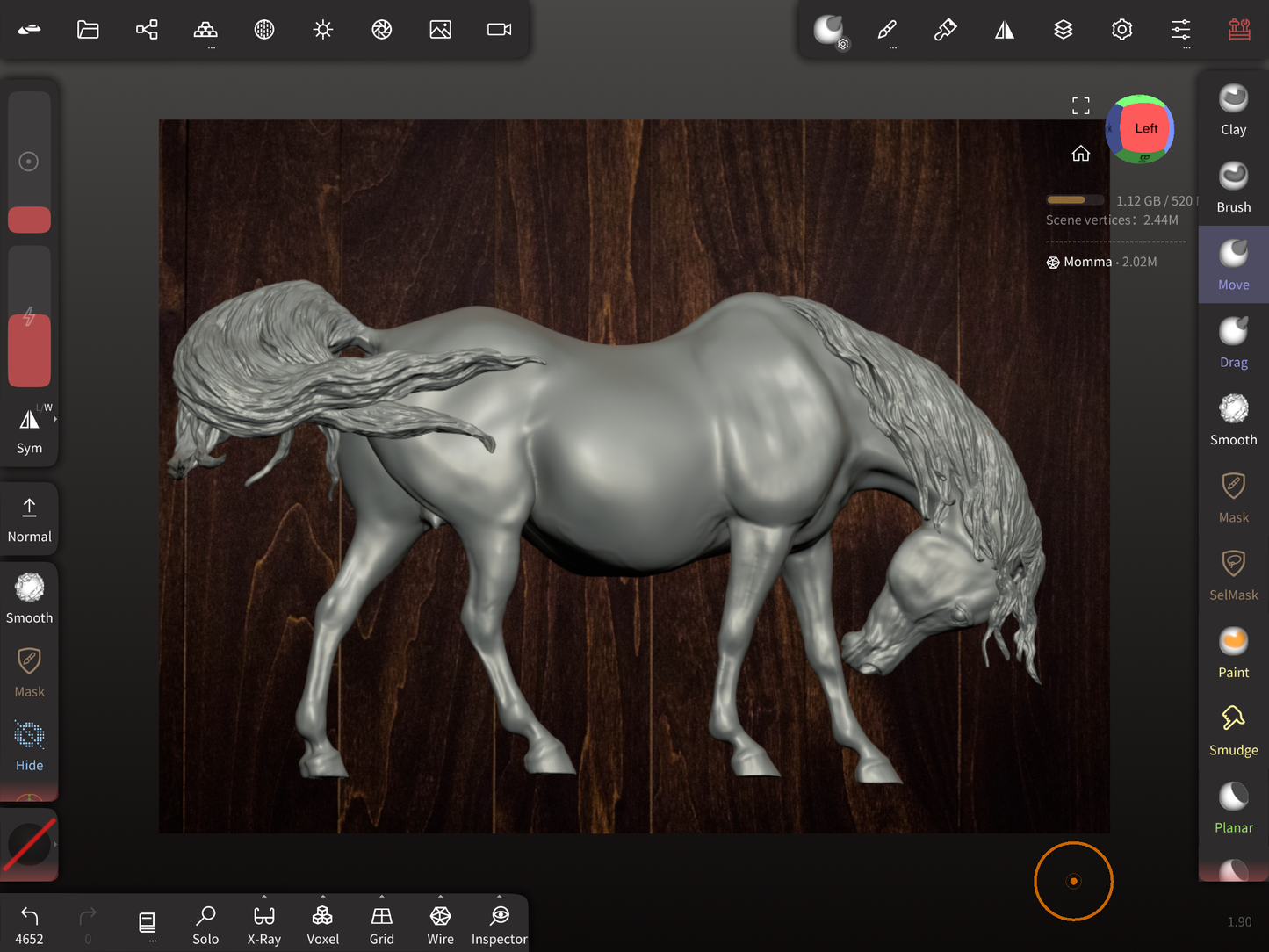This screenshot has height=952, width=1269.
Task: Open the scene hierarchy menu
Action: point(147,30)
